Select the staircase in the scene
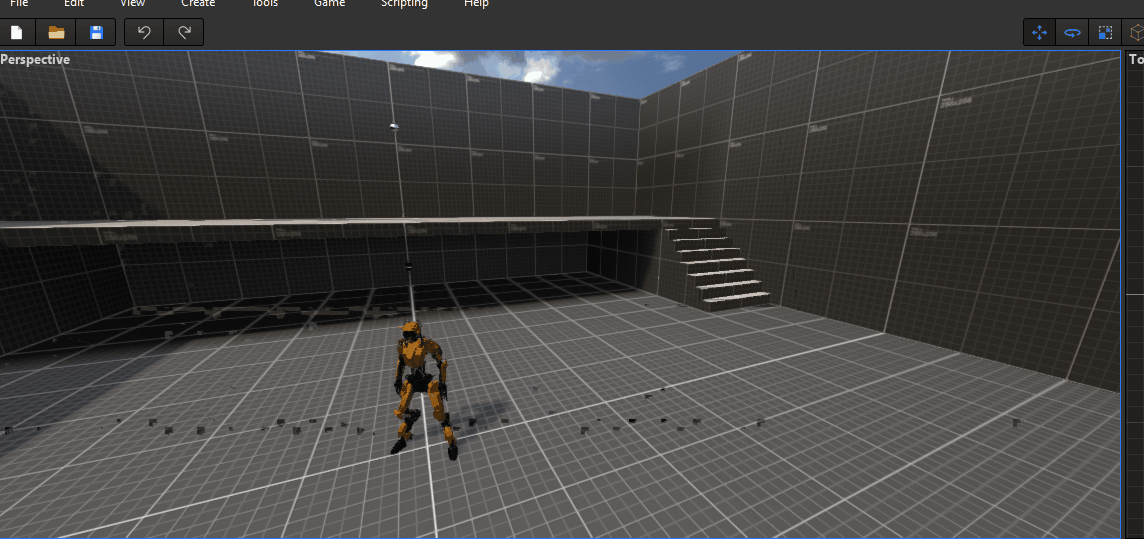The image size is (1144, 539). coord(720,265)
